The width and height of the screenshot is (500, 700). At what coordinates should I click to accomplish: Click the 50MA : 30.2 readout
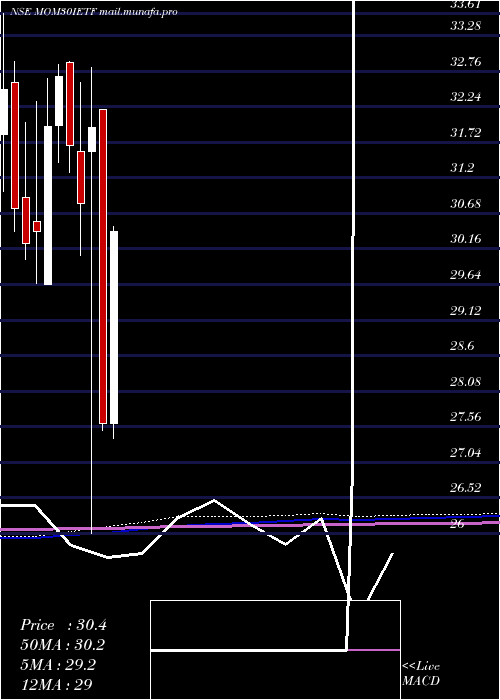[x=63, y=645]
